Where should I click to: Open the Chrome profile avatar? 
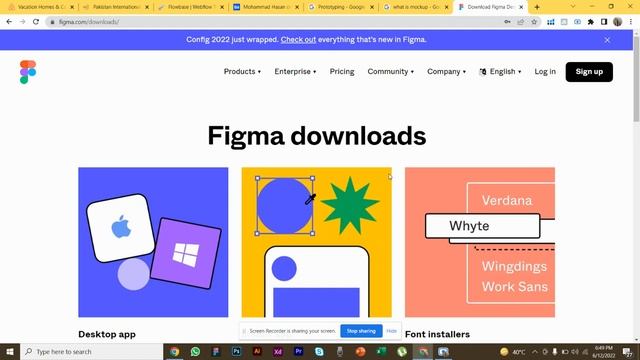tap(617, 22)
